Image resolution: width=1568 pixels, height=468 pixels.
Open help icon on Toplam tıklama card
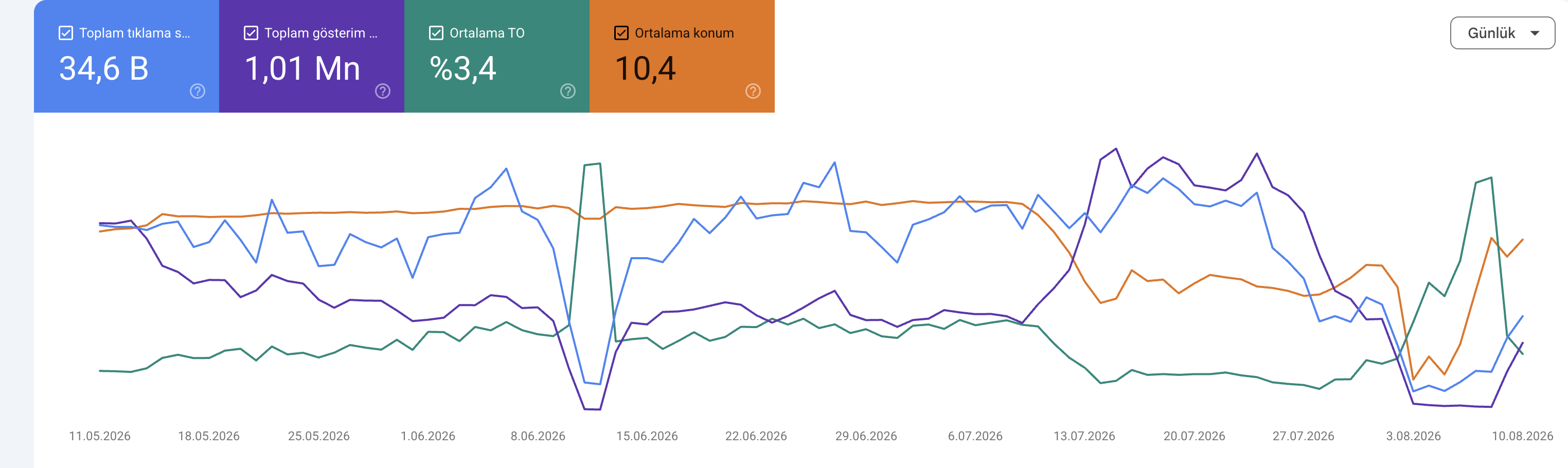tap(197, 92)
